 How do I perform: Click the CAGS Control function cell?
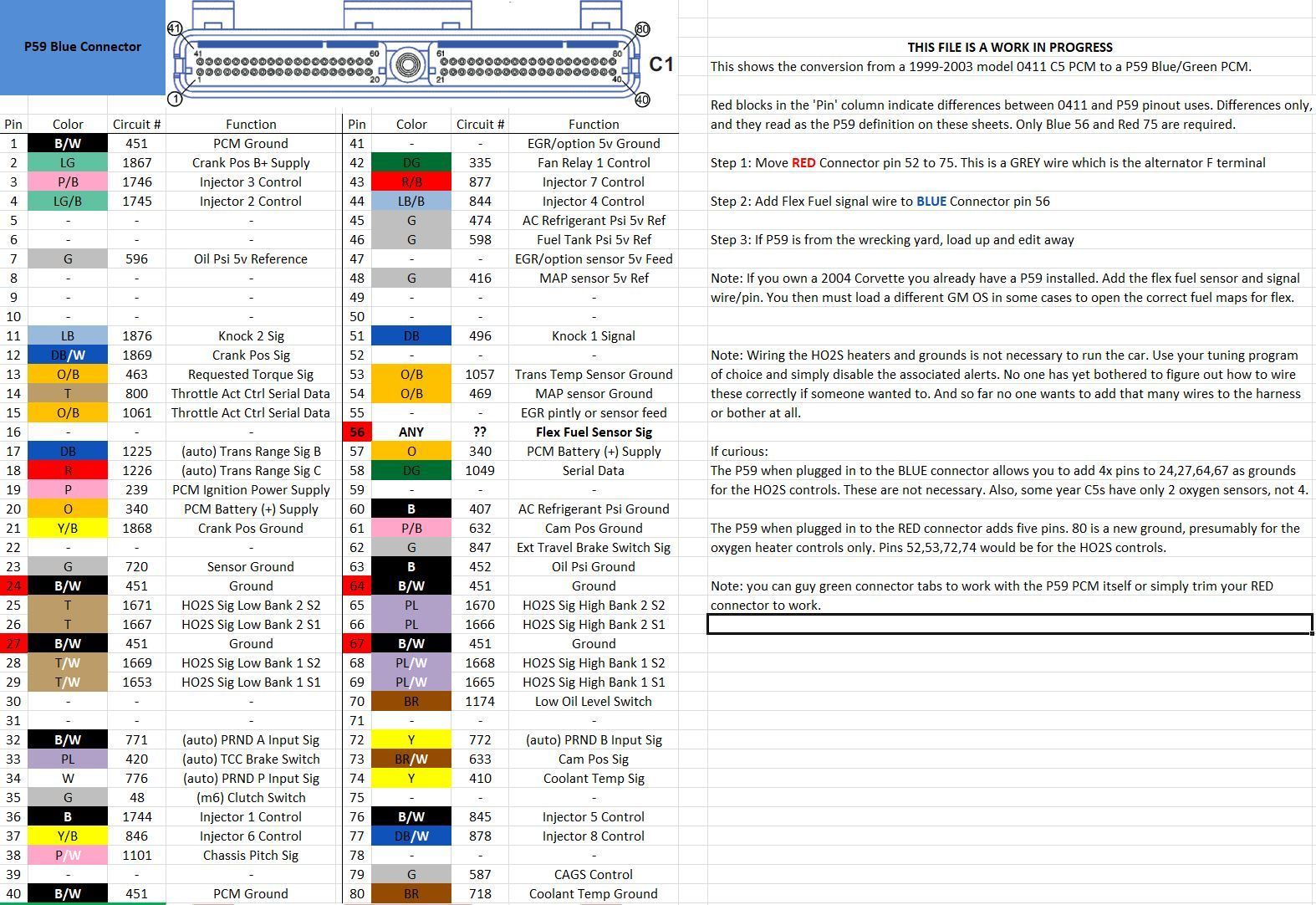(x=594, y=875)
